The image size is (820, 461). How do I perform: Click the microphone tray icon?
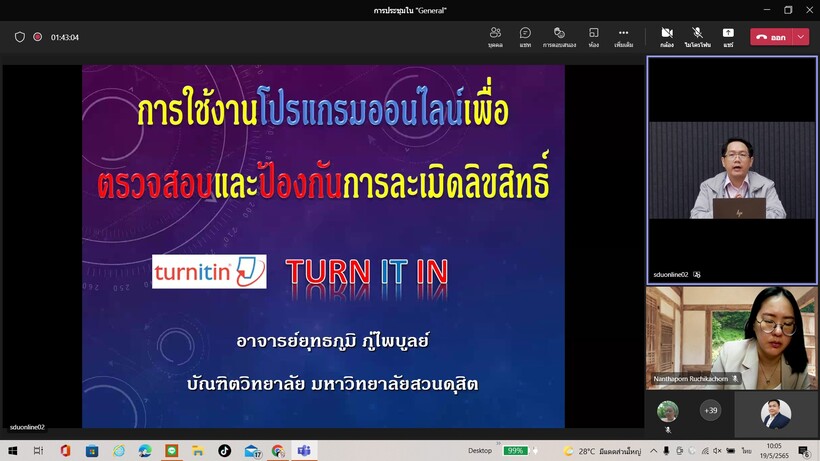click(666, 451)
